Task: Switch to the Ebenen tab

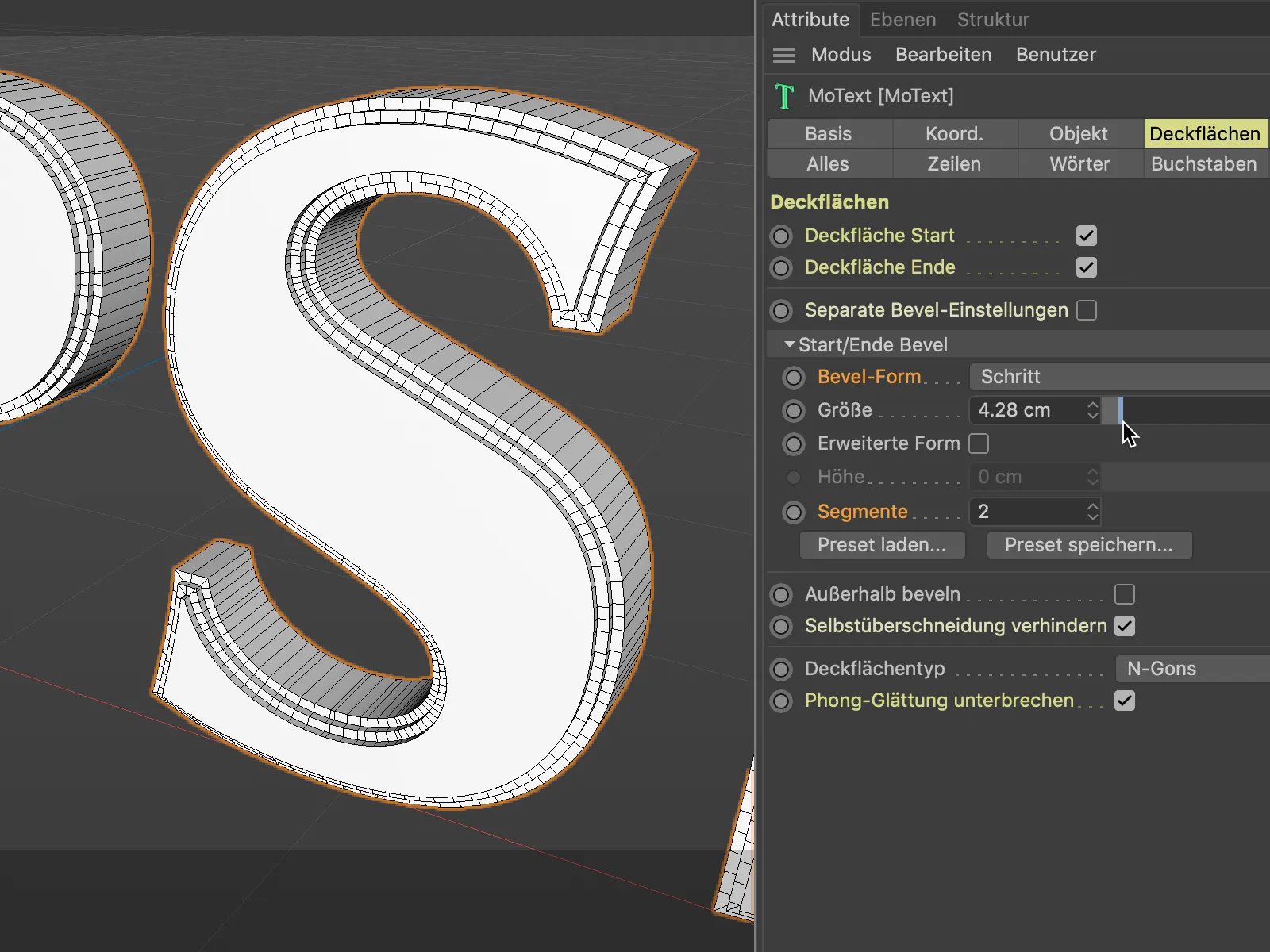Action: [903, 20]
